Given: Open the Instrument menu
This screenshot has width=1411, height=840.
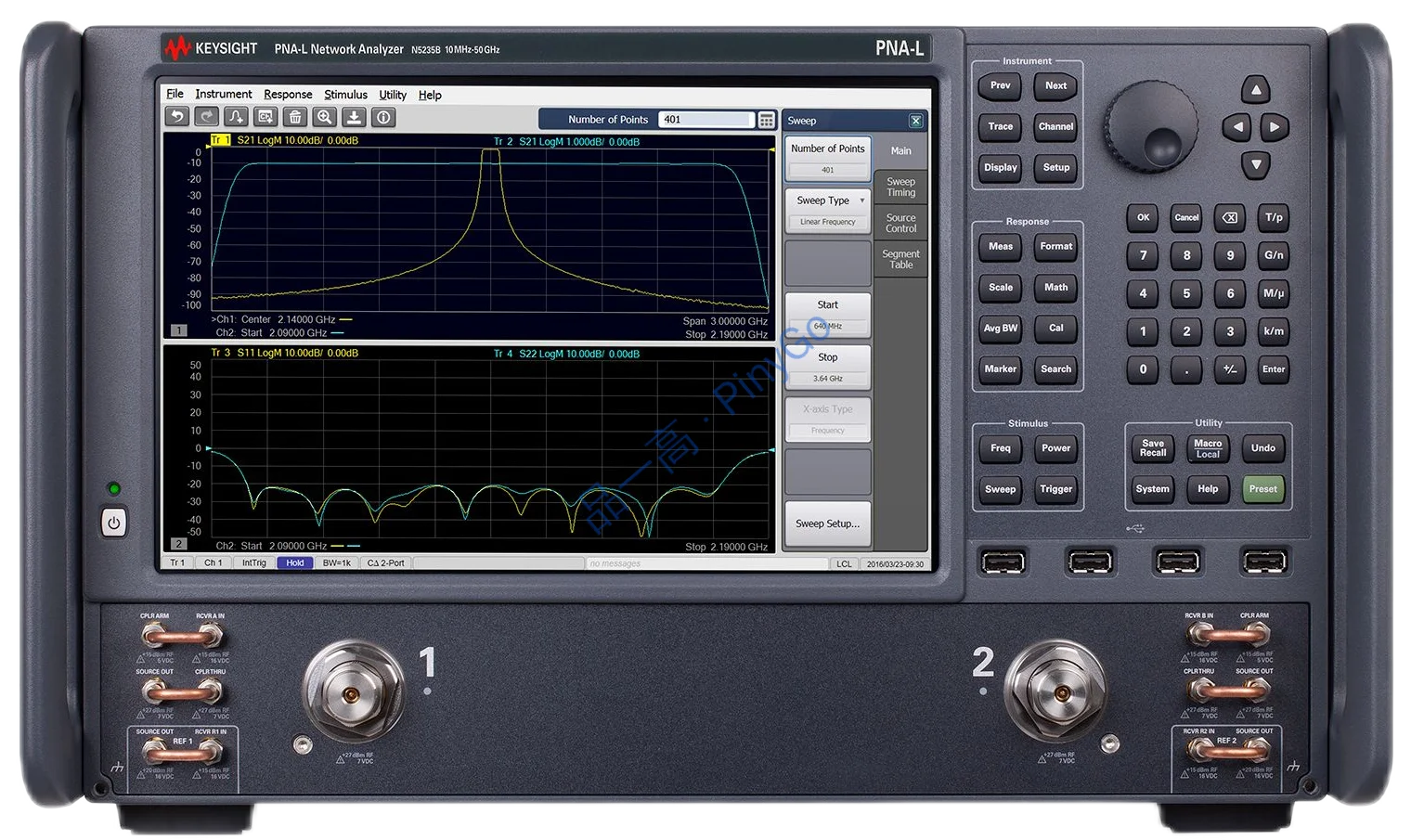Looking at the screenshot, I should (223, 94).
